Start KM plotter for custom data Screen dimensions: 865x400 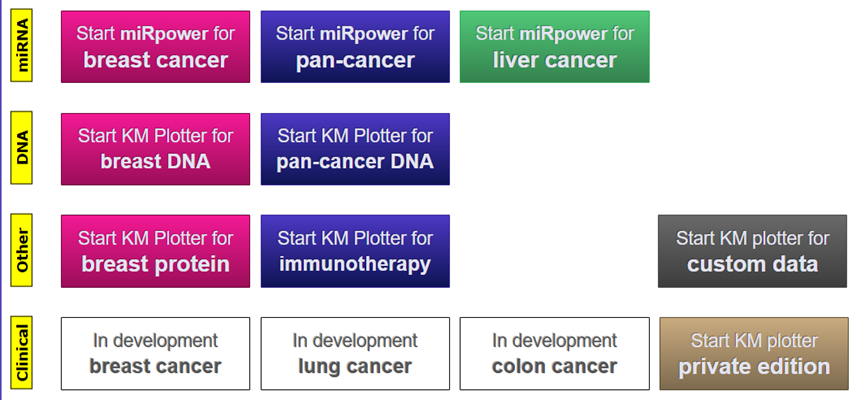pos(753,251)
